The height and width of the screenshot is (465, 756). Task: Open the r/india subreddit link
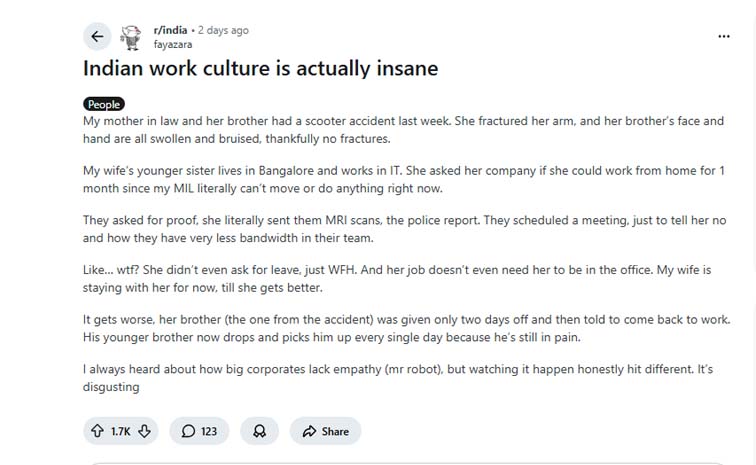170,30
